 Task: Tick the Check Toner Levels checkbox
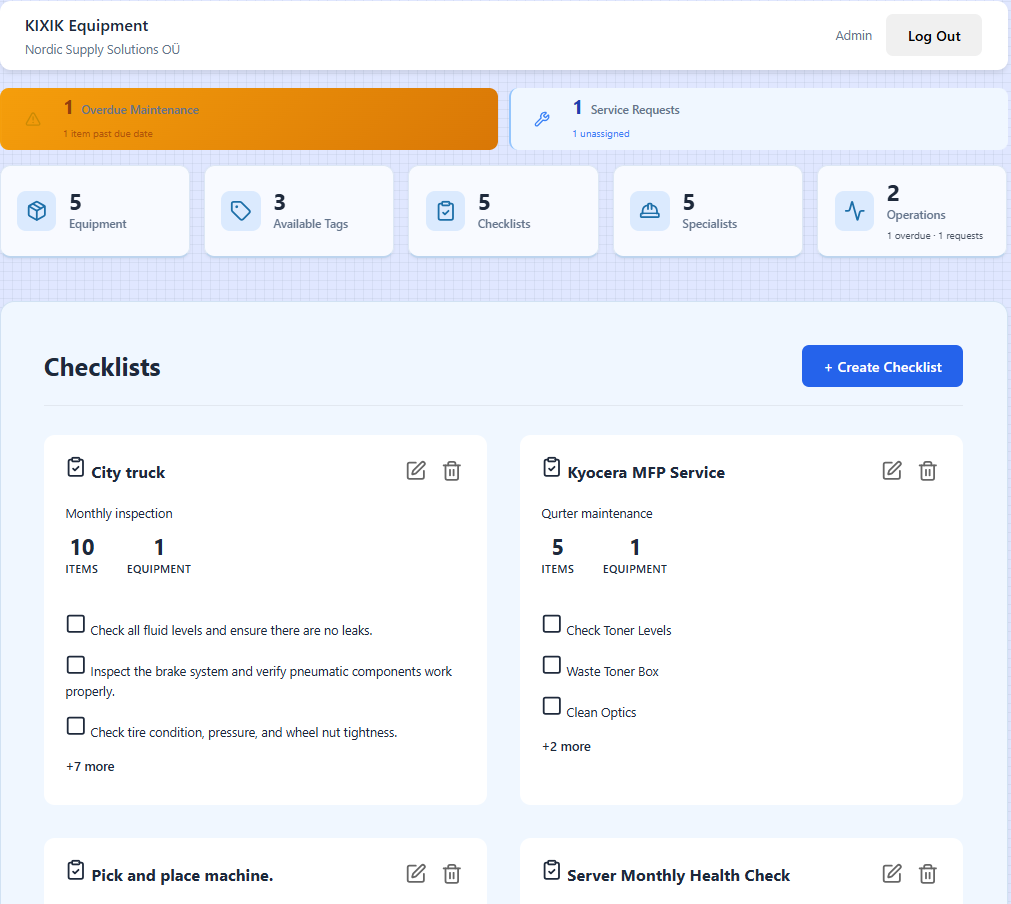(x=552, y=624)
